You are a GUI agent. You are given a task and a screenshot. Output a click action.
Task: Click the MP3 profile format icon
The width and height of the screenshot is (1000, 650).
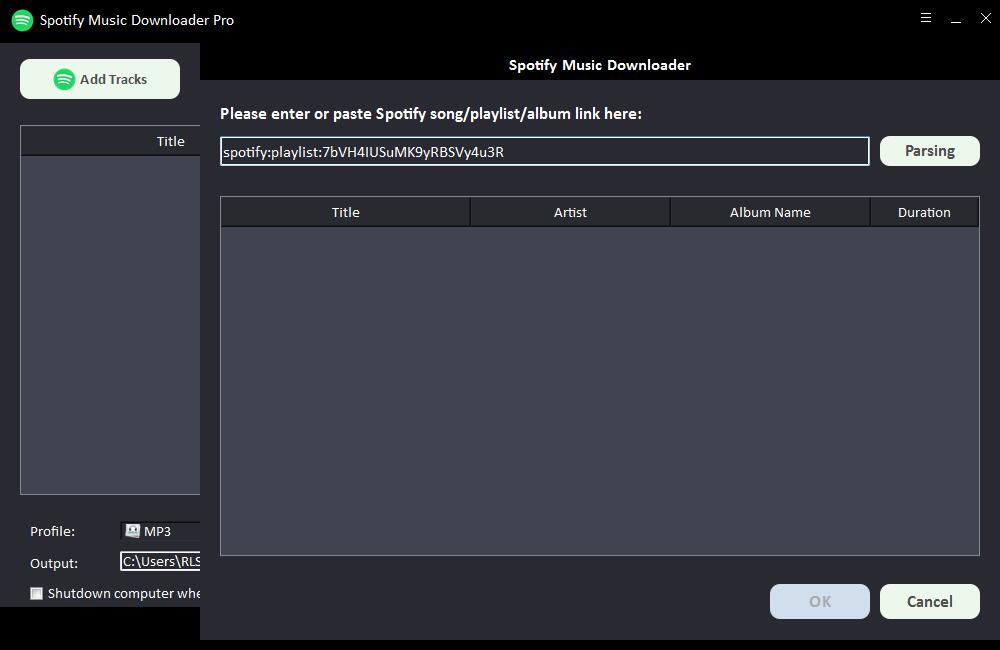click(x=132, y=531)
